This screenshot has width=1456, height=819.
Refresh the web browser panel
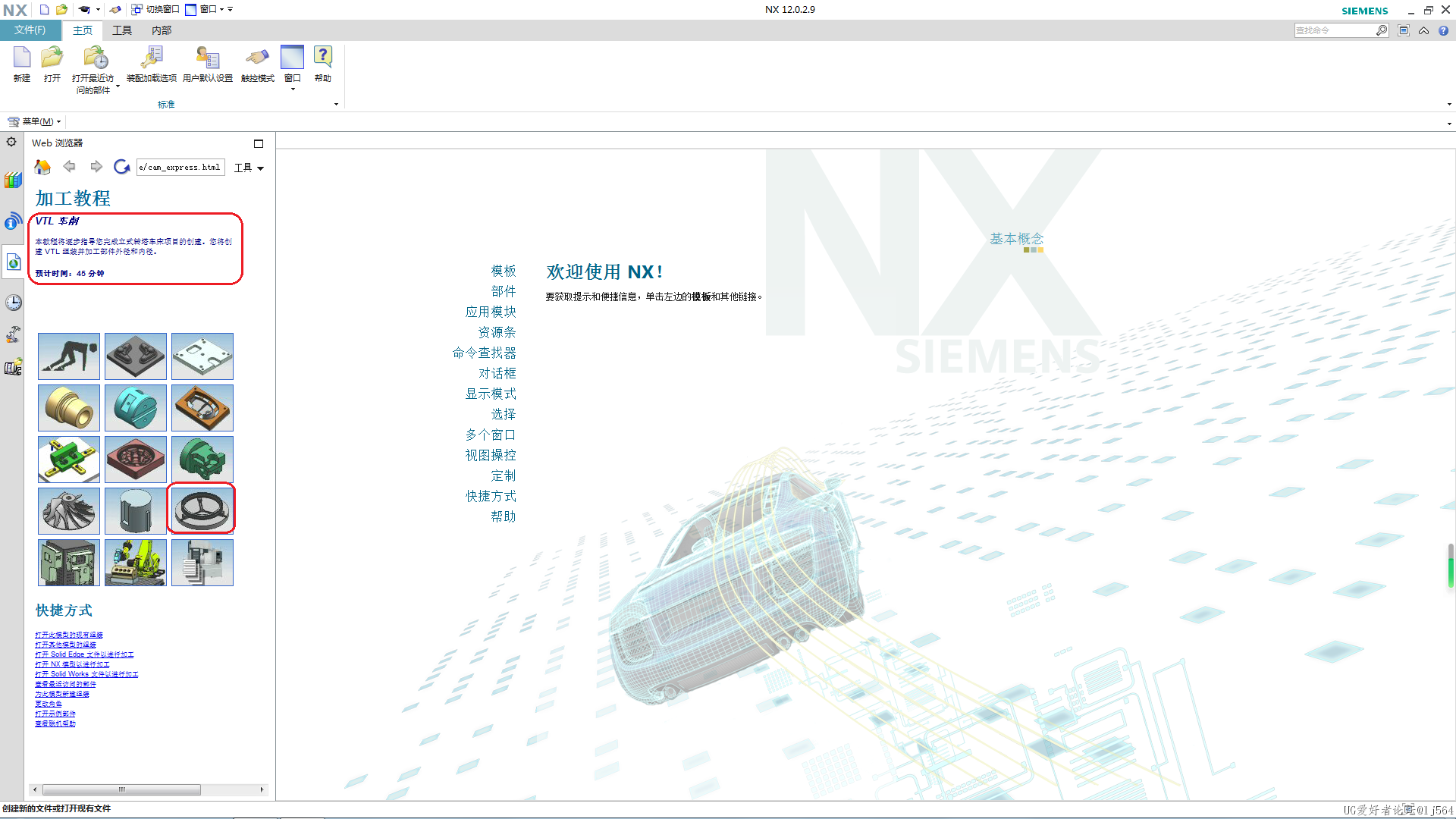click(x=121, y=167)
